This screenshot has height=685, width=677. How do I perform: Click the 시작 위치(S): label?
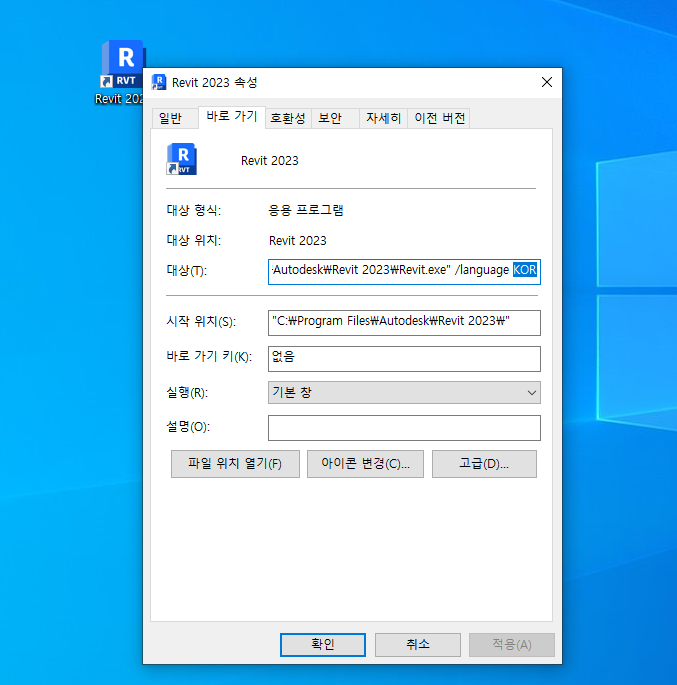coord(201,322)
